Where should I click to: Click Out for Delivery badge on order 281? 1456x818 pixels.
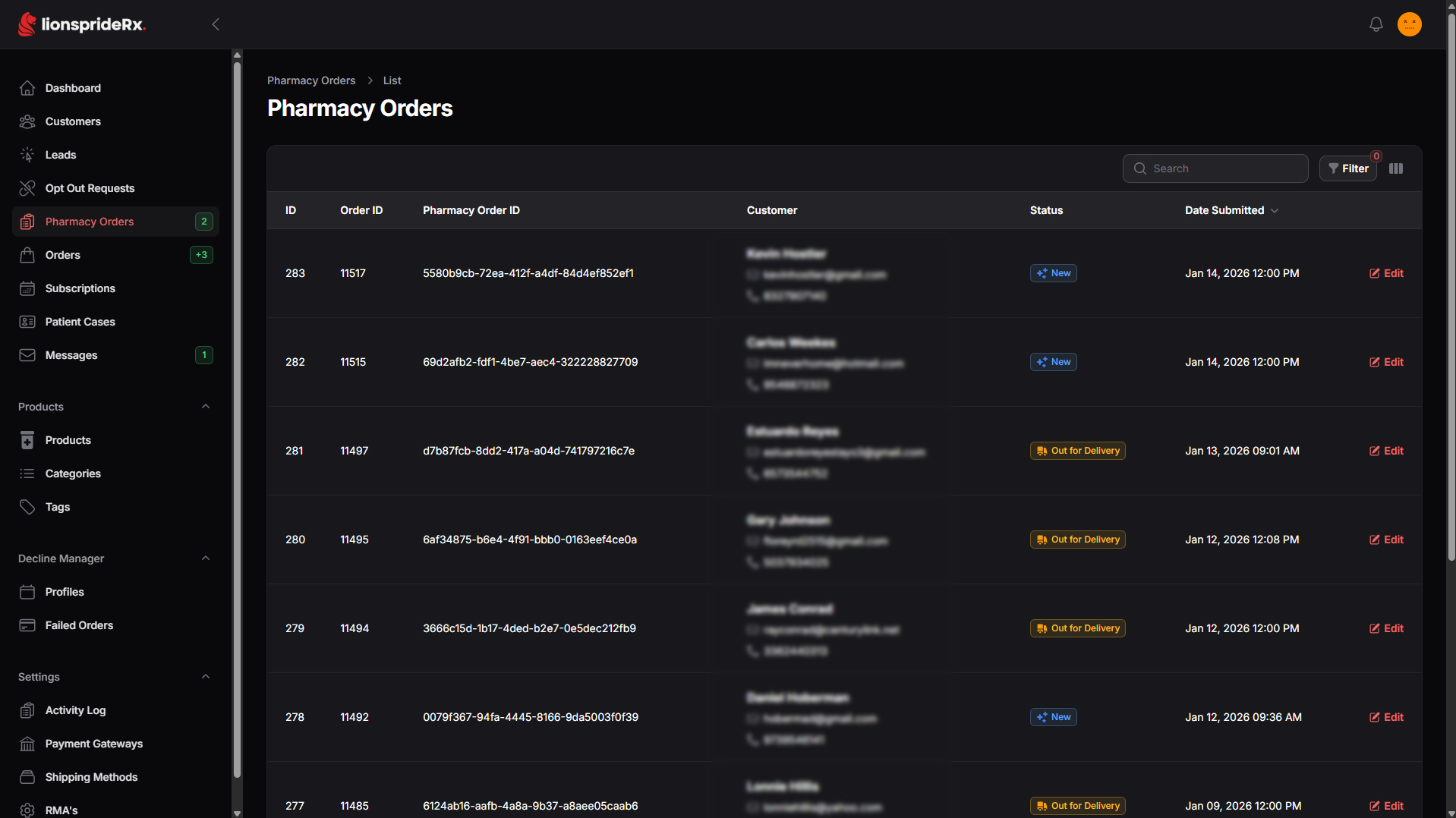[x=1077, y=451]
